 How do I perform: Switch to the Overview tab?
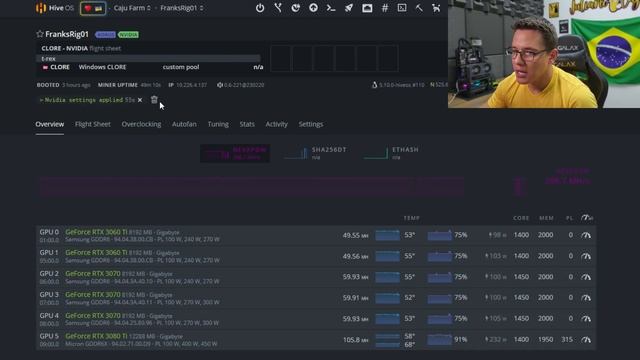(x=49, y=124)
